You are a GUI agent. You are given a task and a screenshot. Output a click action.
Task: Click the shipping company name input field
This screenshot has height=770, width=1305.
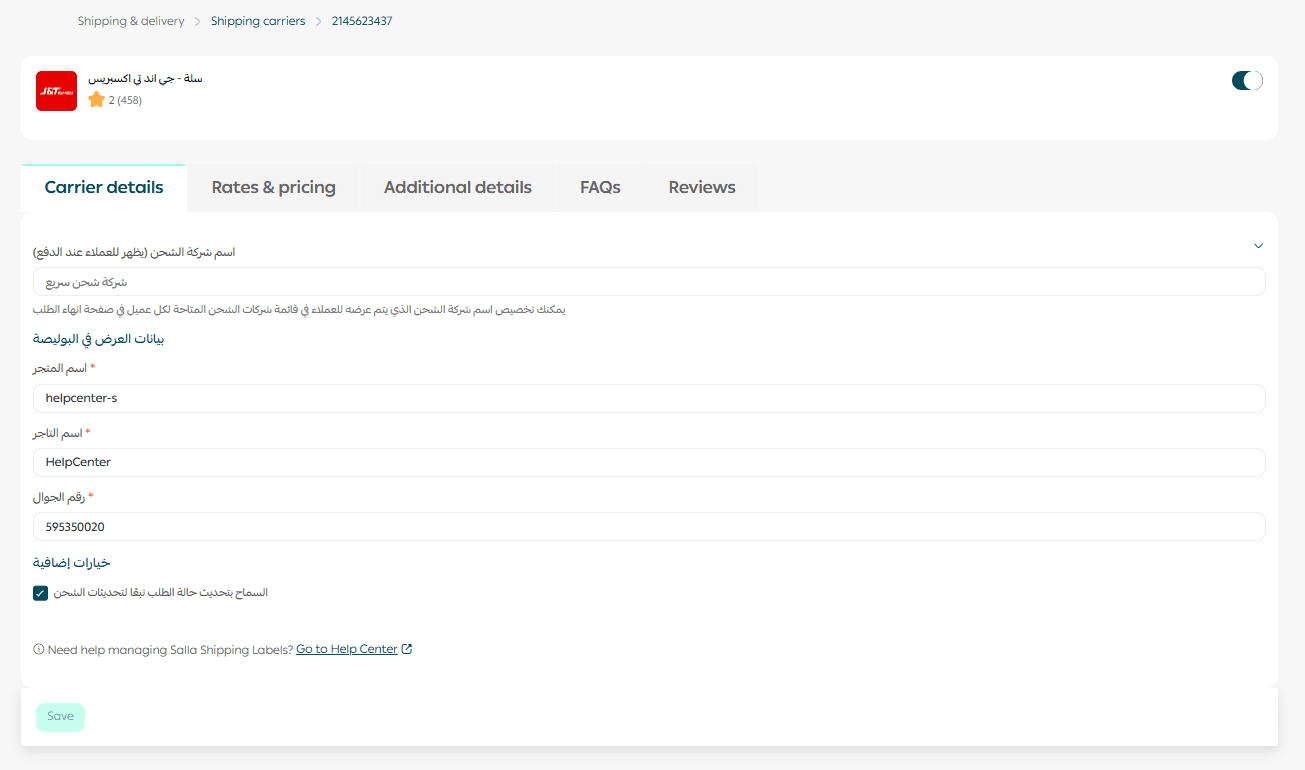coord(648,282)
